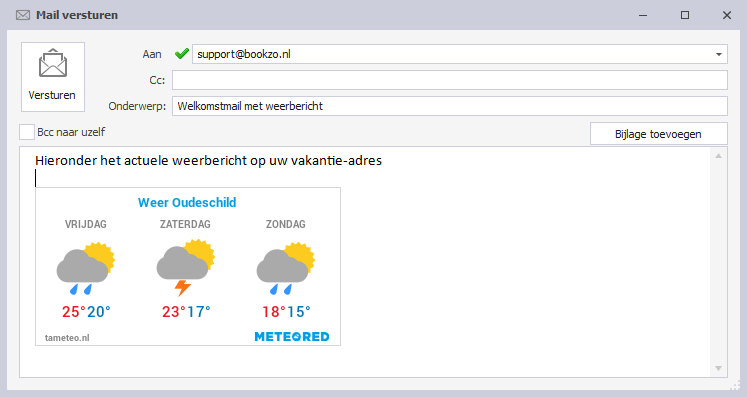747x397 pixels.
Task: Click the Zondag rain weather icon
Action: [286, 269]
